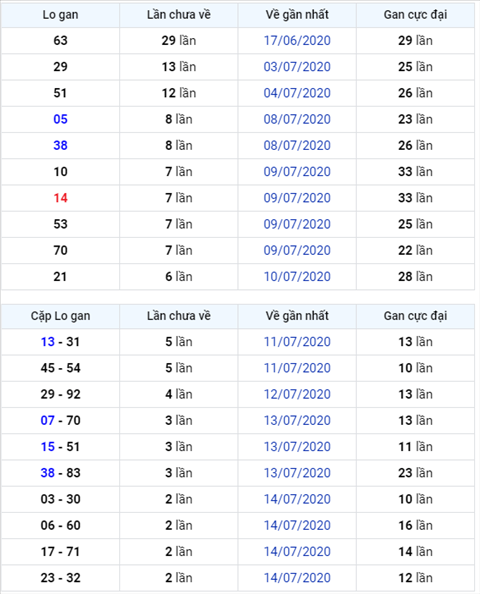Screen dimensions: 480x594
Task: Click date 08/07/2020 in single row 38
Action: click(x=297, y=145)
